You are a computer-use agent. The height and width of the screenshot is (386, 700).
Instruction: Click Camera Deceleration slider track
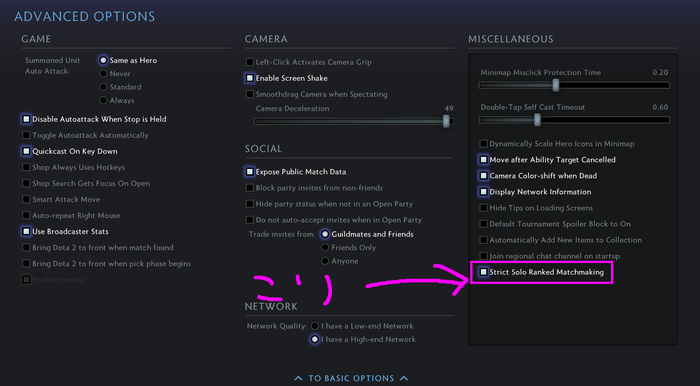coord(354,121)
